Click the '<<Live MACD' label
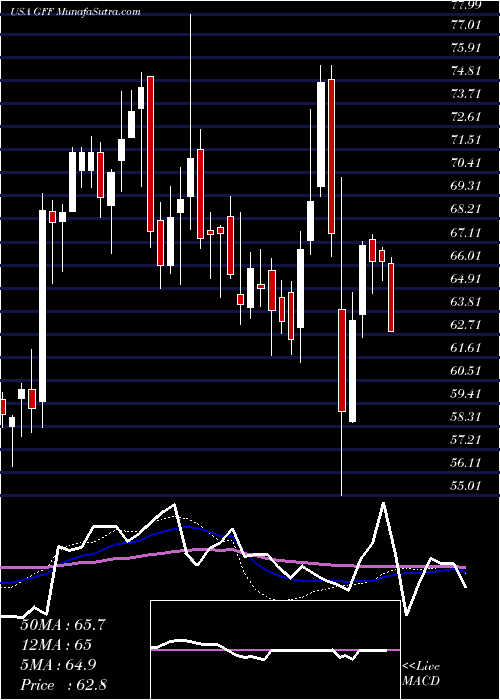This screenshot has width=500, height=700. (x=421, y=675)
